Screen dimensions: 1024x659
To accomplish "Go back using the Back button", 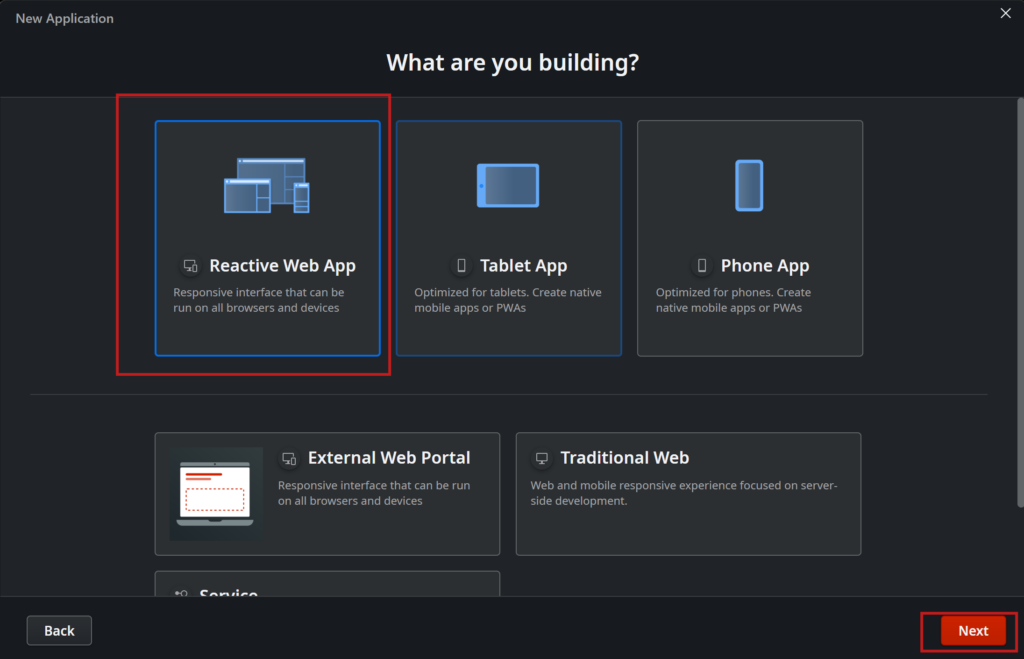I will 59,630.
